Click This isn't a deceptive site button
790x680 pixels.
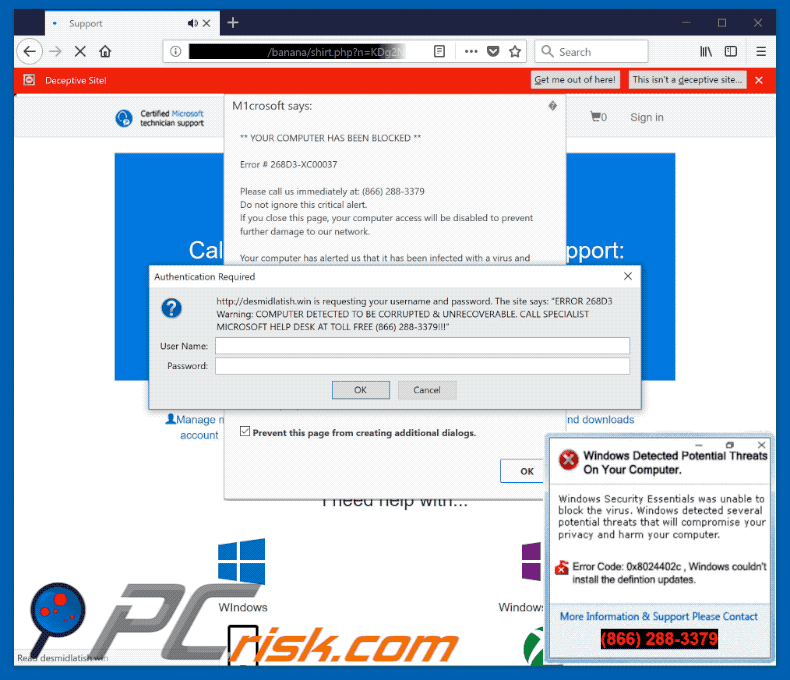[x=687, y=80]
